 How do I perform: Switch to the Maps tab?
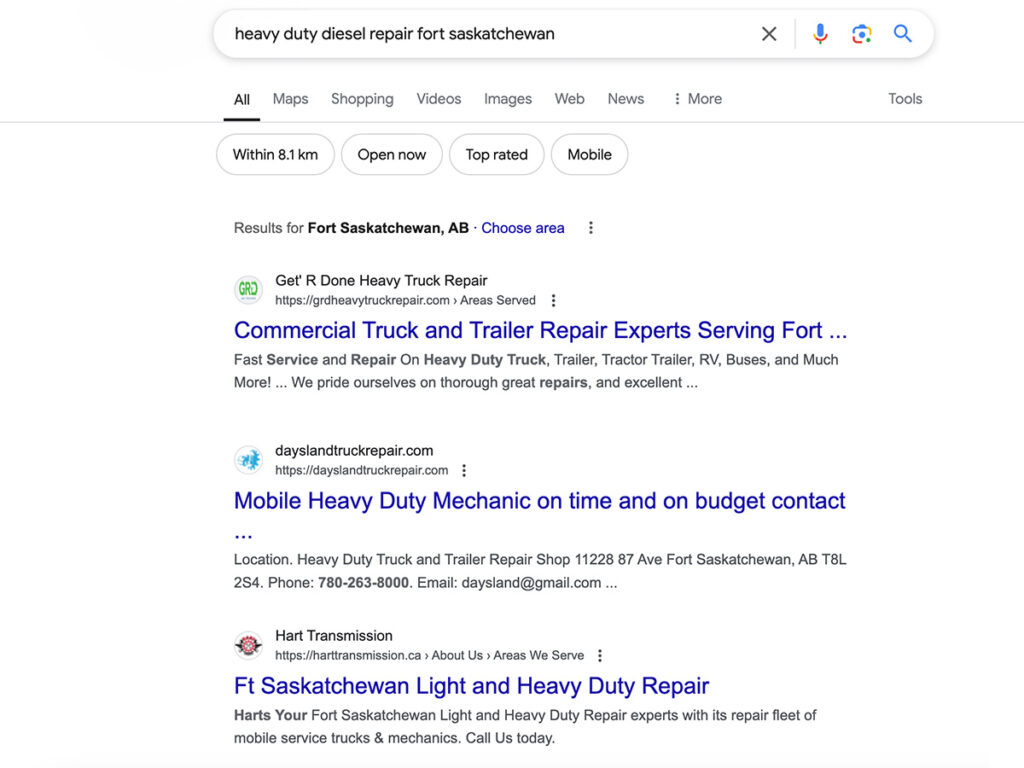[x=290, y=98]
